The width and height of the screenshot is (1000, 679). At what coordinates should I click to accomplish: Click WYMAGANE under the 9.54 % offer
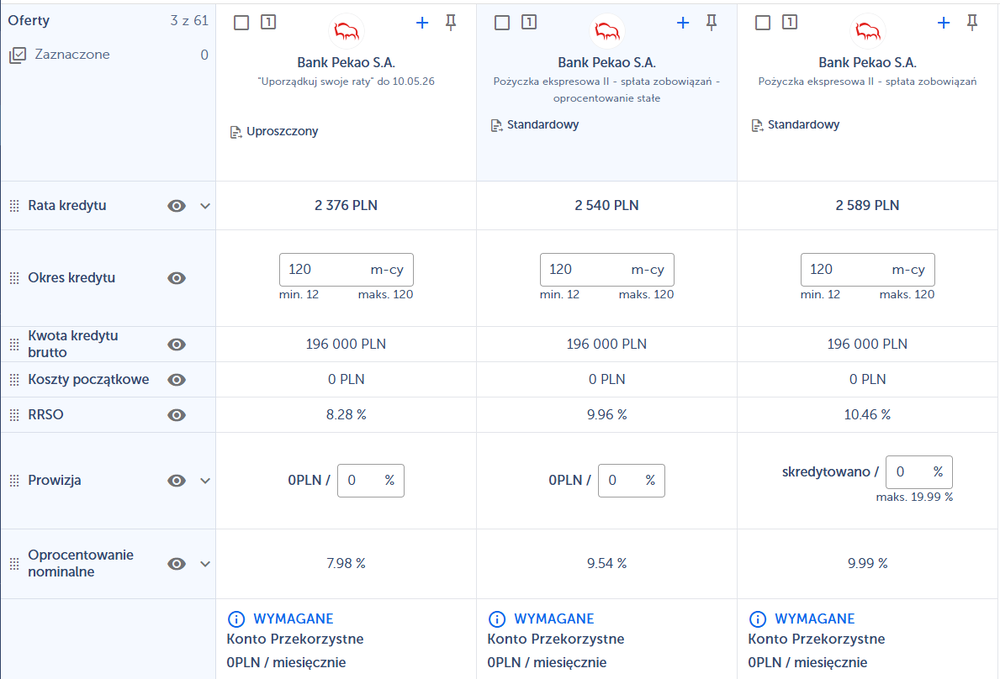(x=554, y=618)
